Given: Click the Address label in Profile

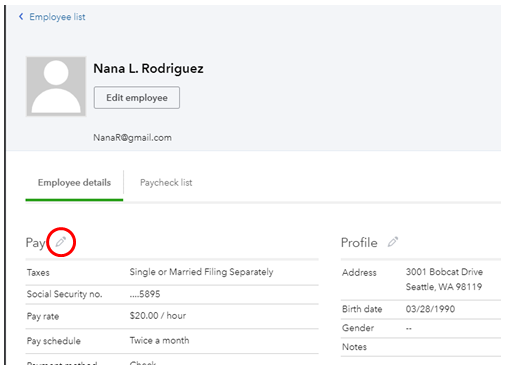Looking at the screenshot, I should [x=359, y=272].
